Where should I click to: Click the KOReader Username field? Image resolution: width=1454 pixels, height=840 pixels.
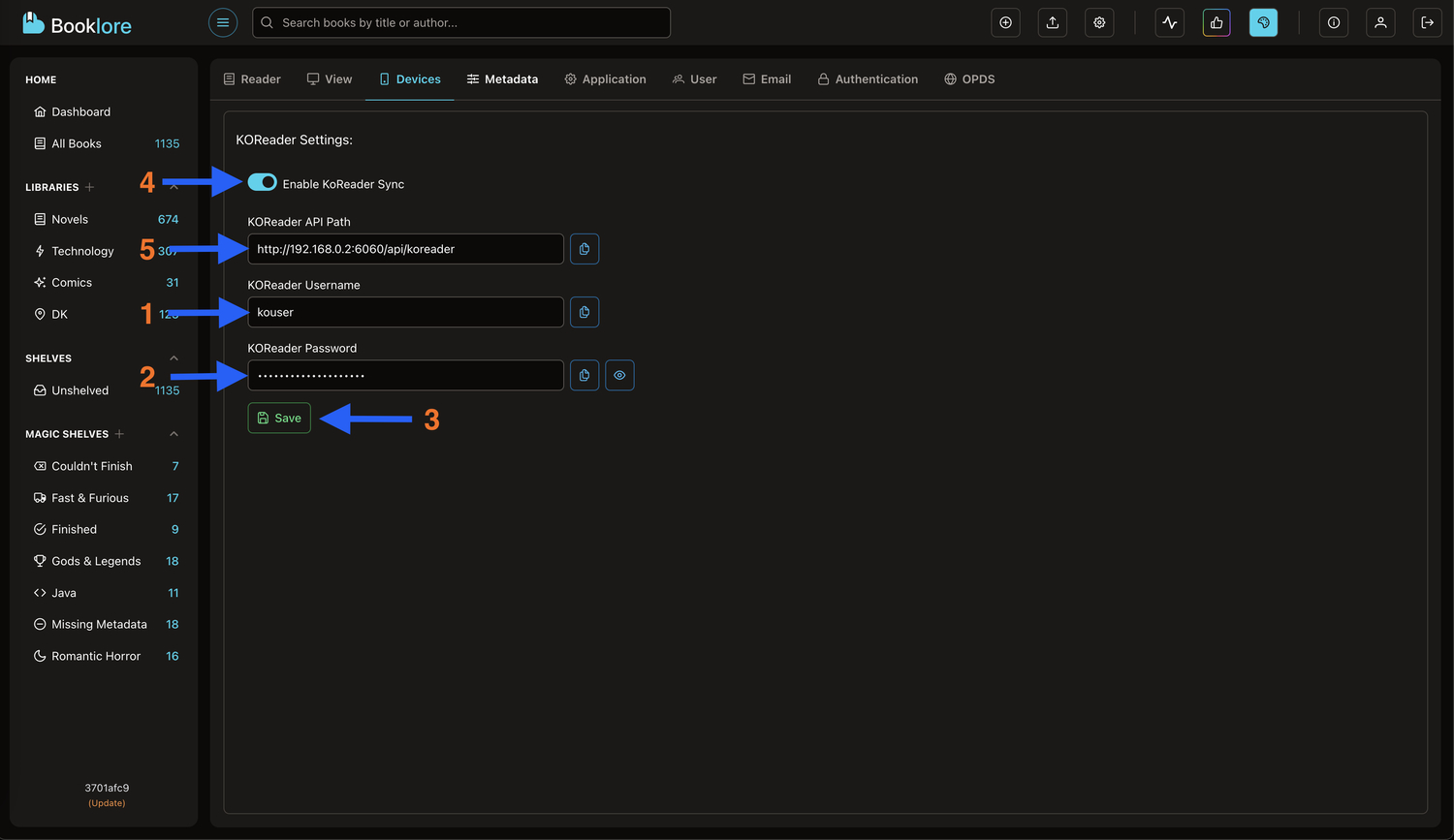click(405, 312)
